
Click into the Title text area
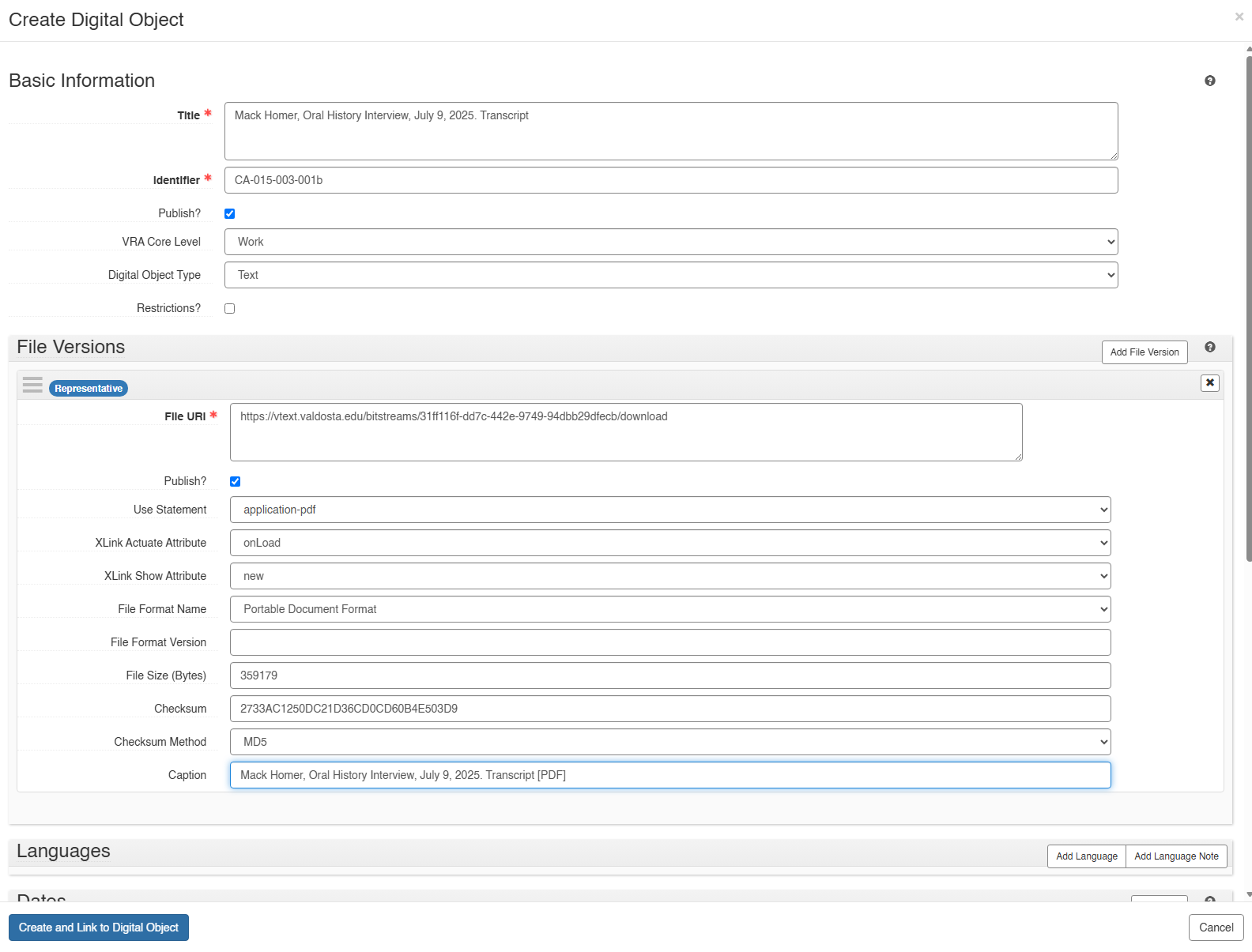(x=671, y=131)
